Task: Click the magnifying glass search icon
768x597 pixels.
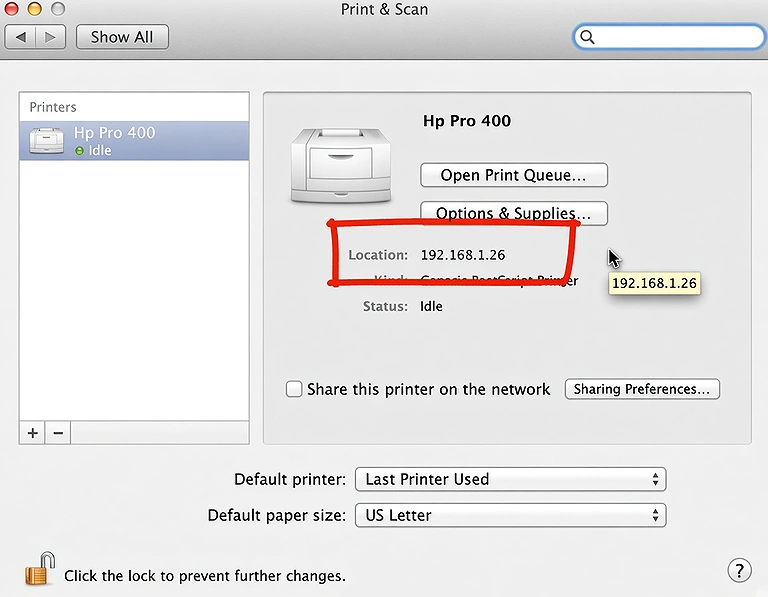Action: tap(587, 37)
